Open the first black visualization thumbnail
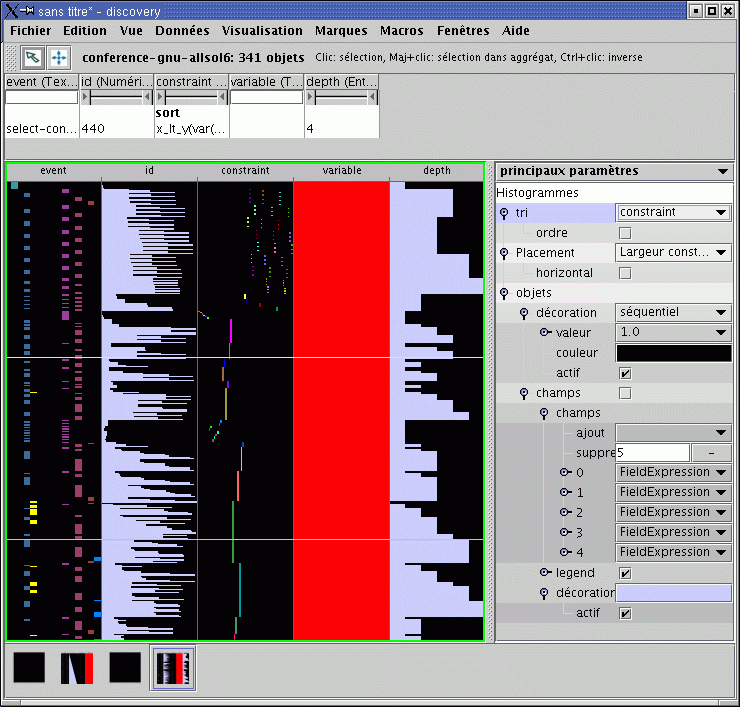740x707 pixels. point(29,668)
